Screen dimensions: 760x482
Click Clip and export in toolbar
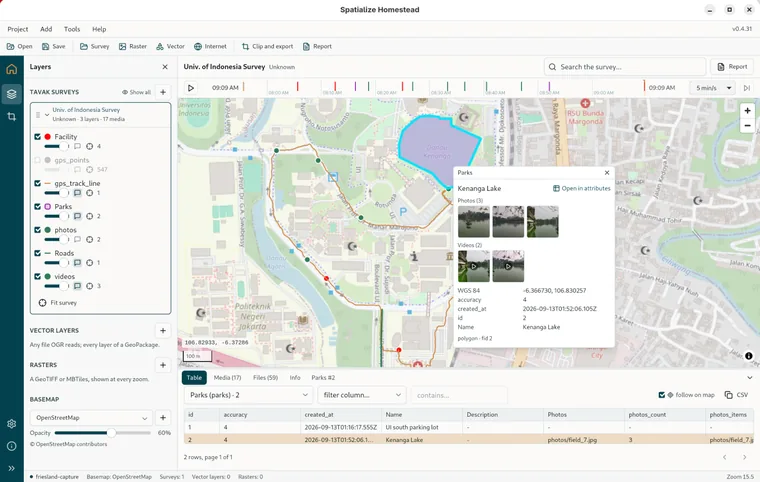(268, 47)
